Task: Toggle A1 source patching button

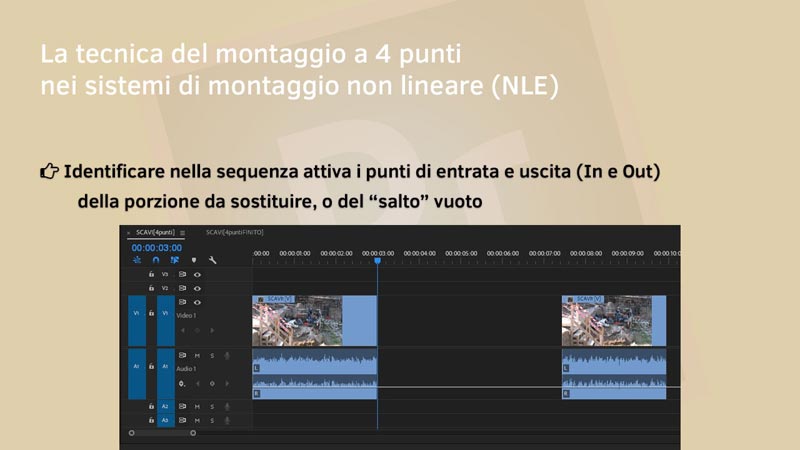Action: [137, 373]
